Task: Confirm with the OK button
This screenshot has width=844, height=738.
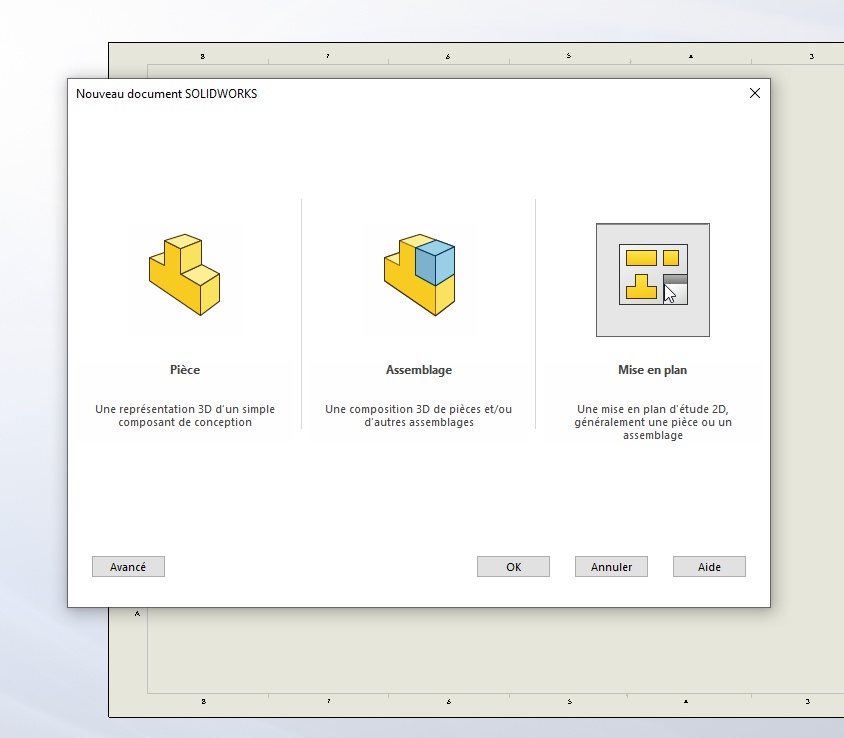Action: click(x=514, y=567)
